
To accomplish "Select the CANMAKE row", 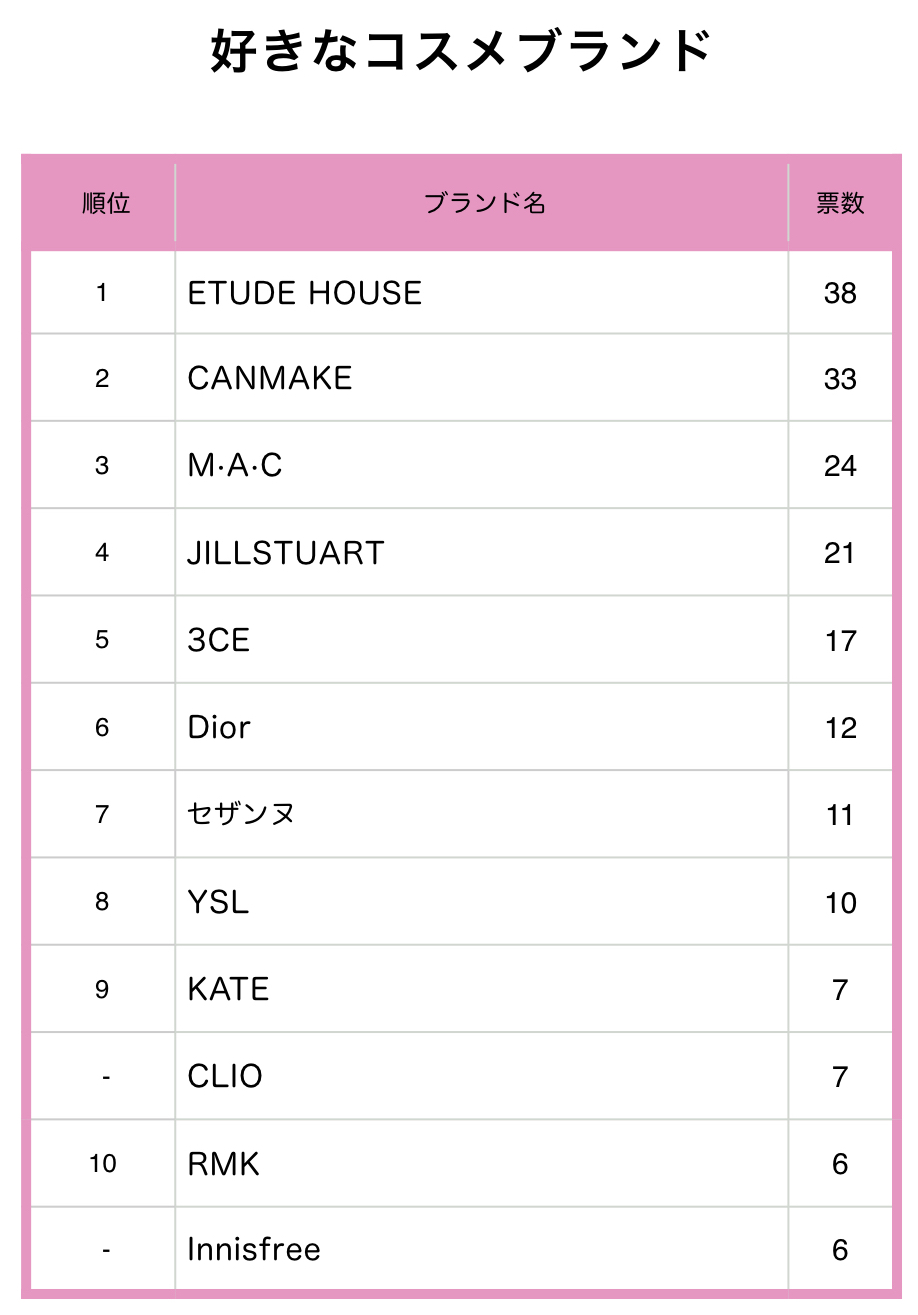I will coord(461,378).
